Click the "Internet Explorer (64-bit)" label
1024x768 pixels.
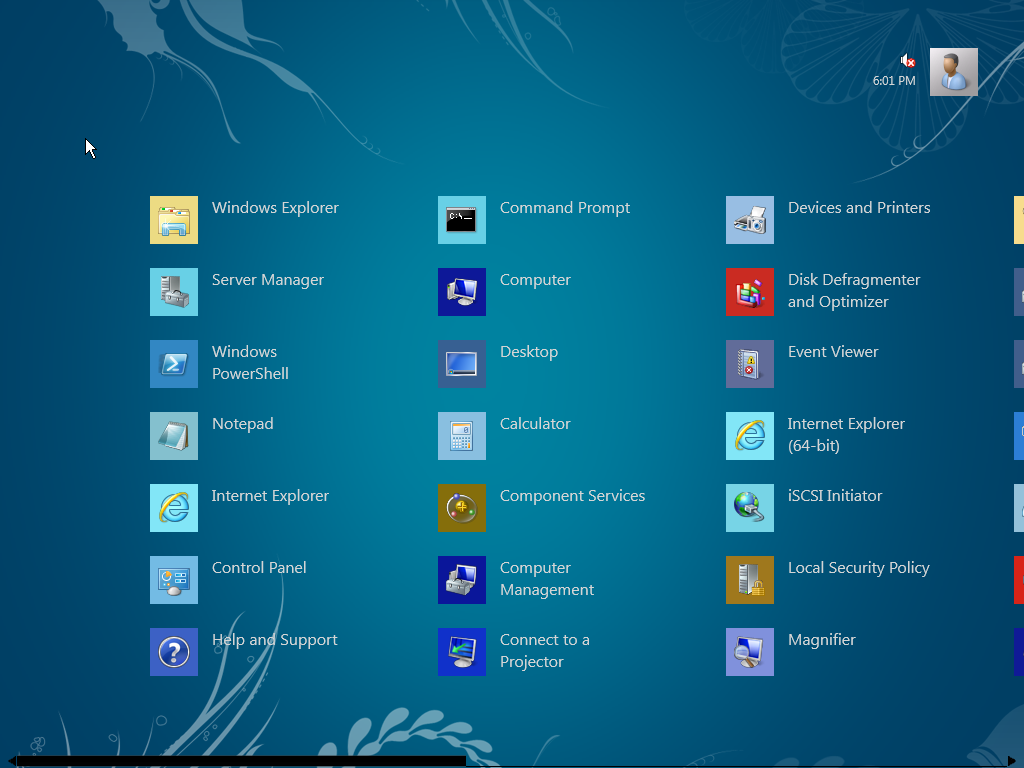coord(846,434)
